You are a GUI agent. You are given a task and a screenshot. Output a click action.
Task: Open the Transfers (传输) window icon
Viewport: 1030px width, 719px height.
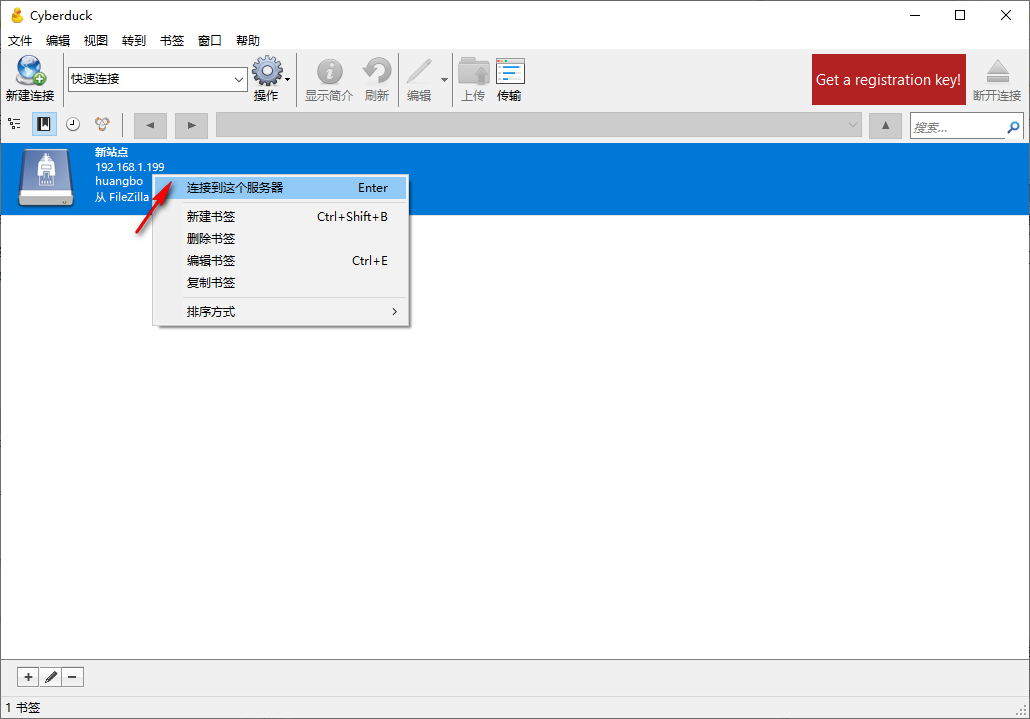[x=510, y=71]
